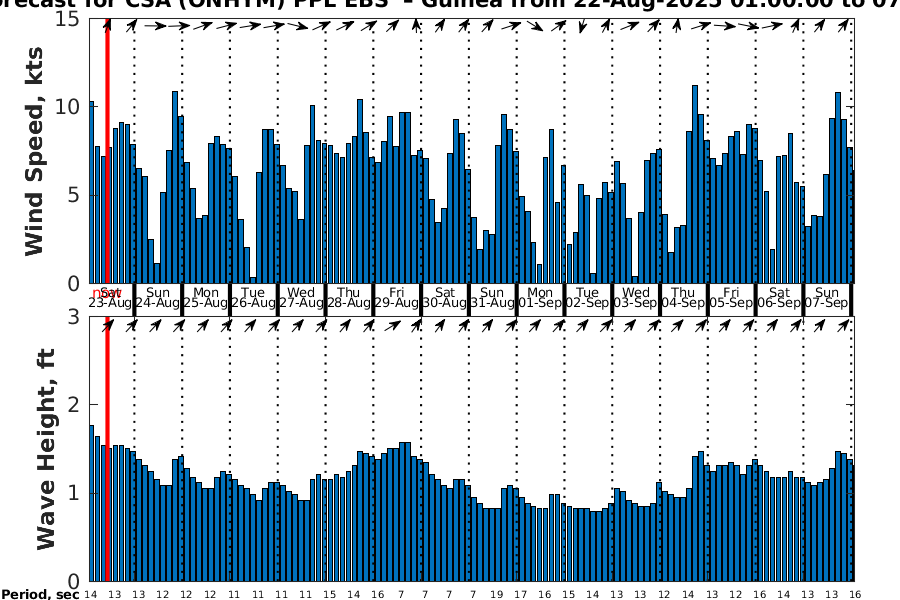Click the '10' tick on wind speed axis
Screen dimensions: 900x600
tap(68, 107)
